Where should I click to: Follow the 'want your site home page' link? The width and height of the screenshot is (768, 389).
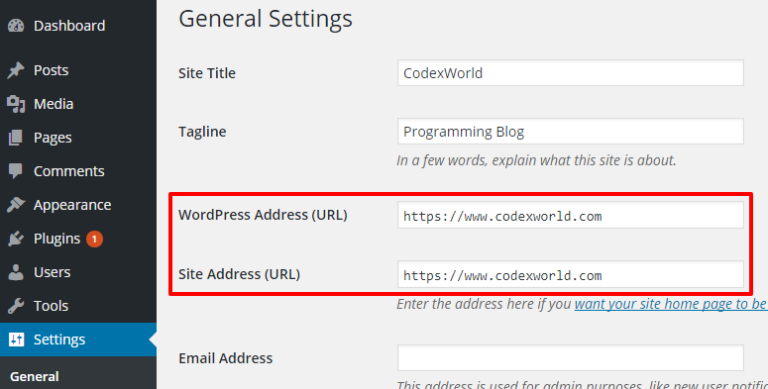click(671, 304)
